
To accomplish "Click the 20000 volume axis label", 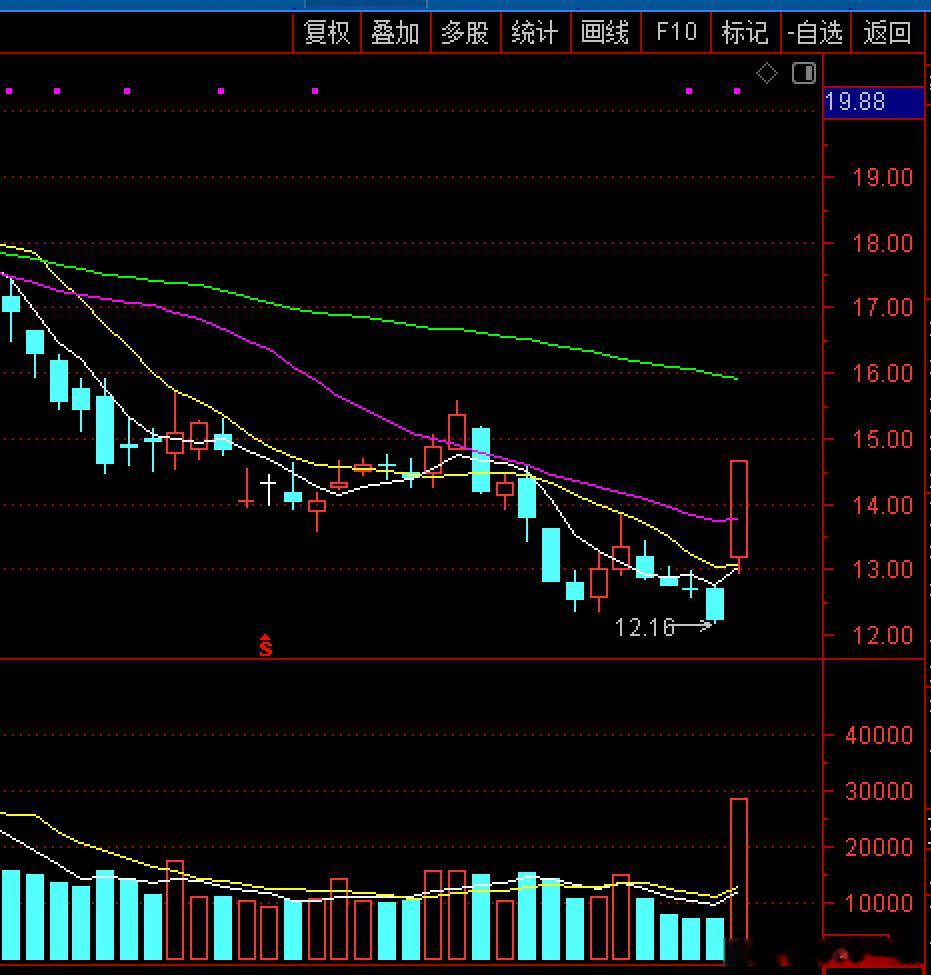I will (879, 847).
